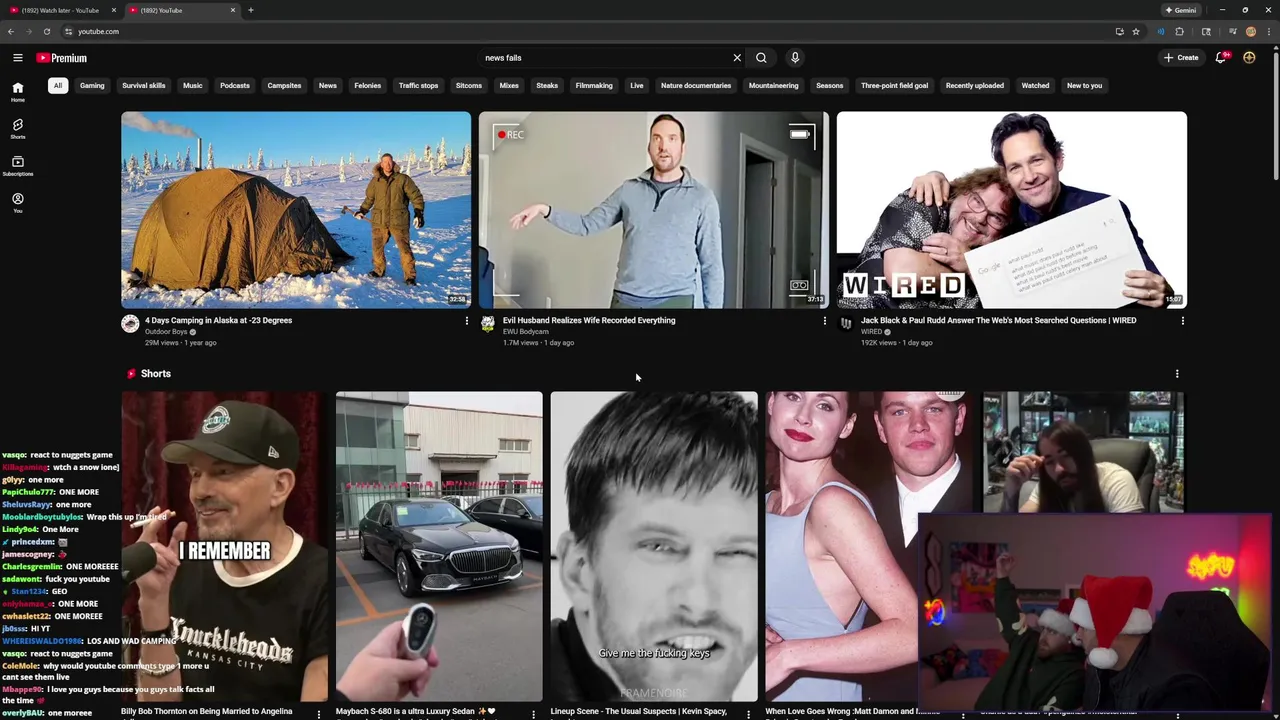Screen dimensions: 1280x720
Task: Open the Chrome extensions puzzle icon
Action: [1179, 31]
